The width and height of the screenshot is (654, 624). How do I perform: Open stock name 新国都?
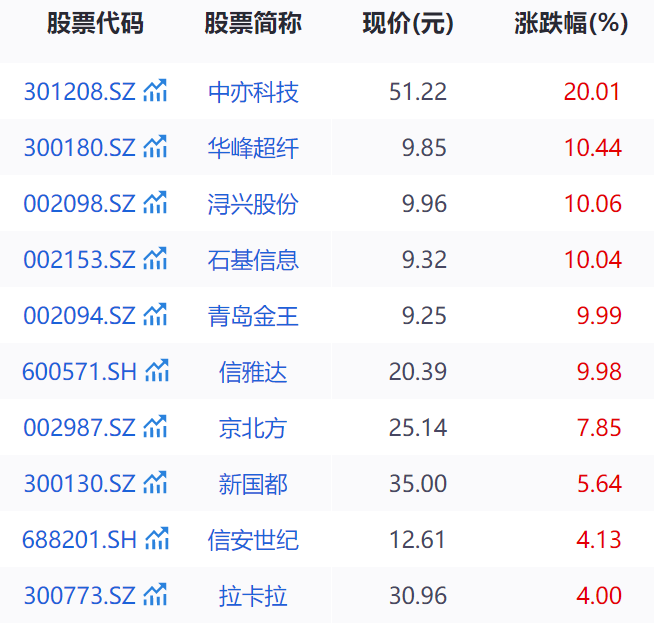253,484
